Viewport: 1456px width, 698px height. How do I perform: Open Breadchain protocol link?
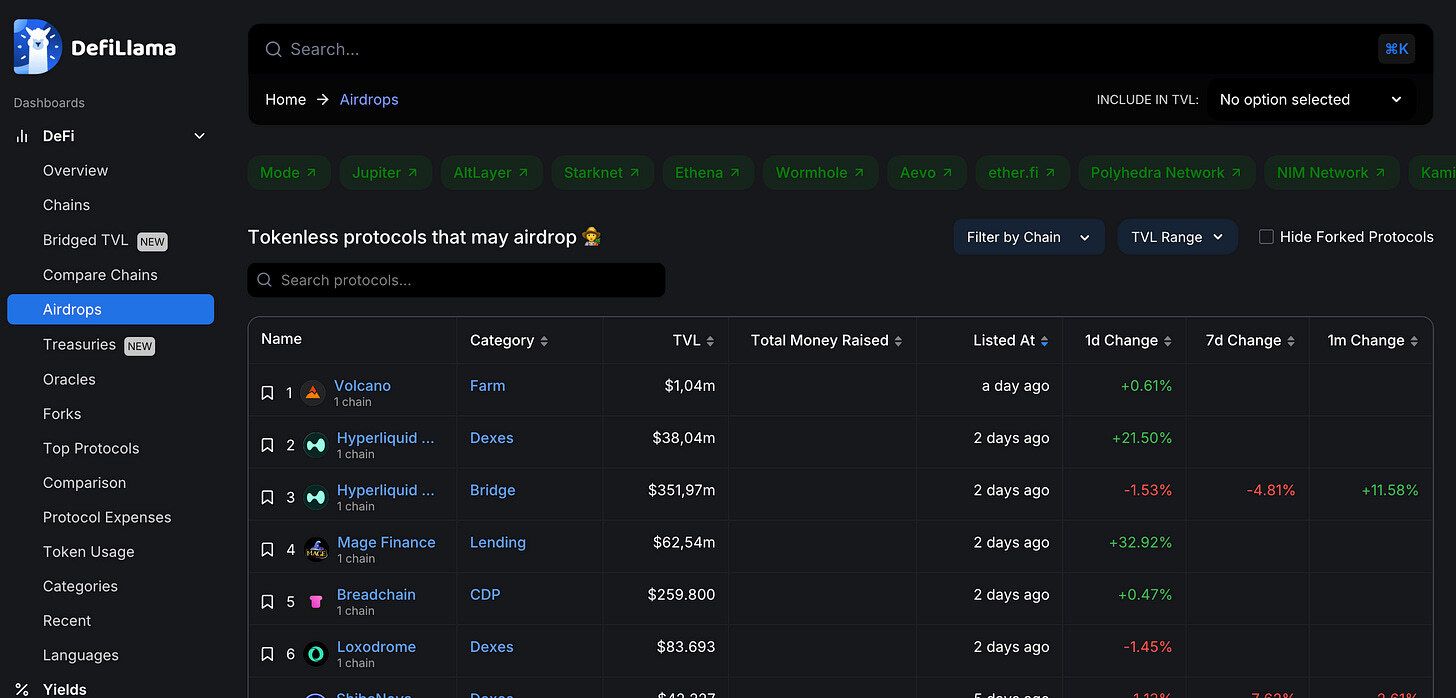pyautogui.click(x=376, y=594)
